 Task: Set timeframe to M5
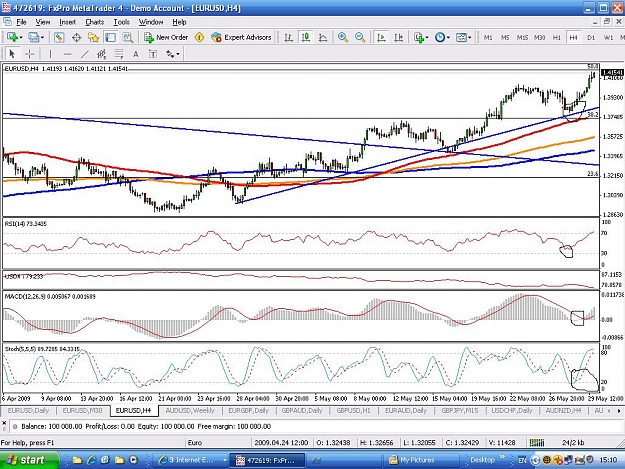point(505,37)
